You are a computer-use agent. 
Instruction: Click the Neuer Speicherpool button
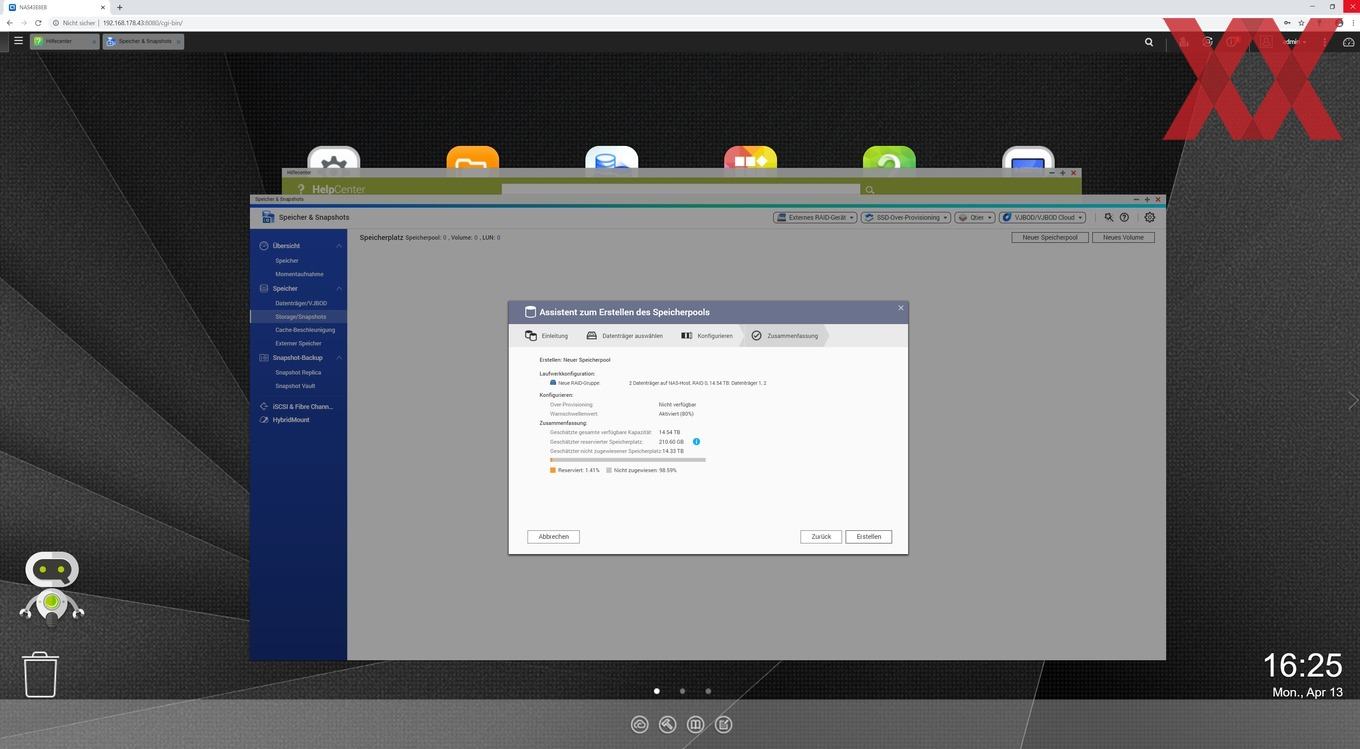pyautogui.click(x=1050, y=238)
